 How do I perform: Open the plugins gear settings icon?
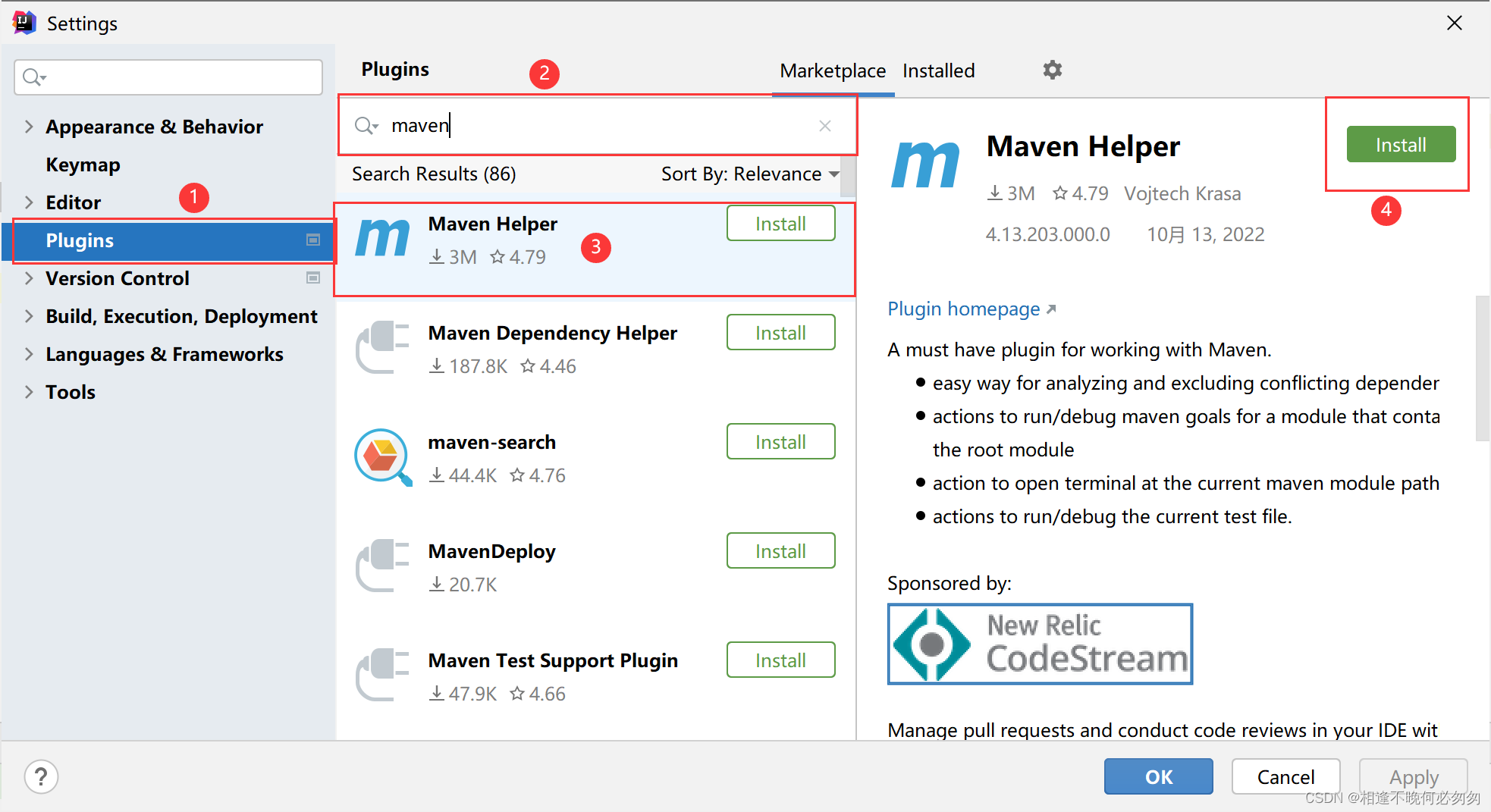pyautogui.click(x=1052, y=70)
